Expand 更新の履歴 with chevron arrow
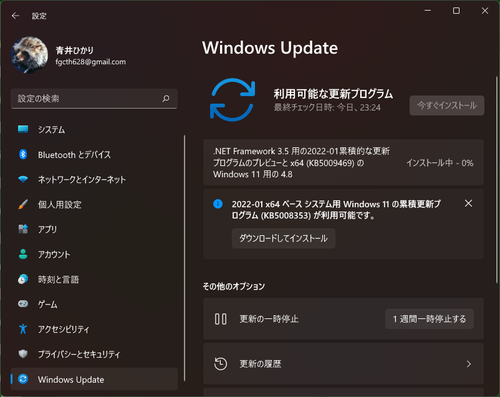 click(x=469, y=364)
